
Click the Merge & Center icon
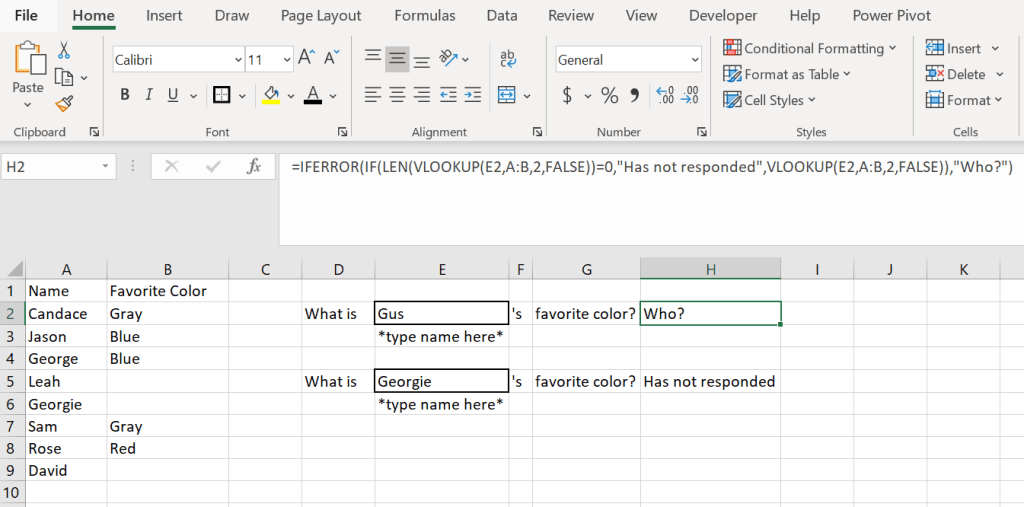pyautogui.click(x=506, y=95)
